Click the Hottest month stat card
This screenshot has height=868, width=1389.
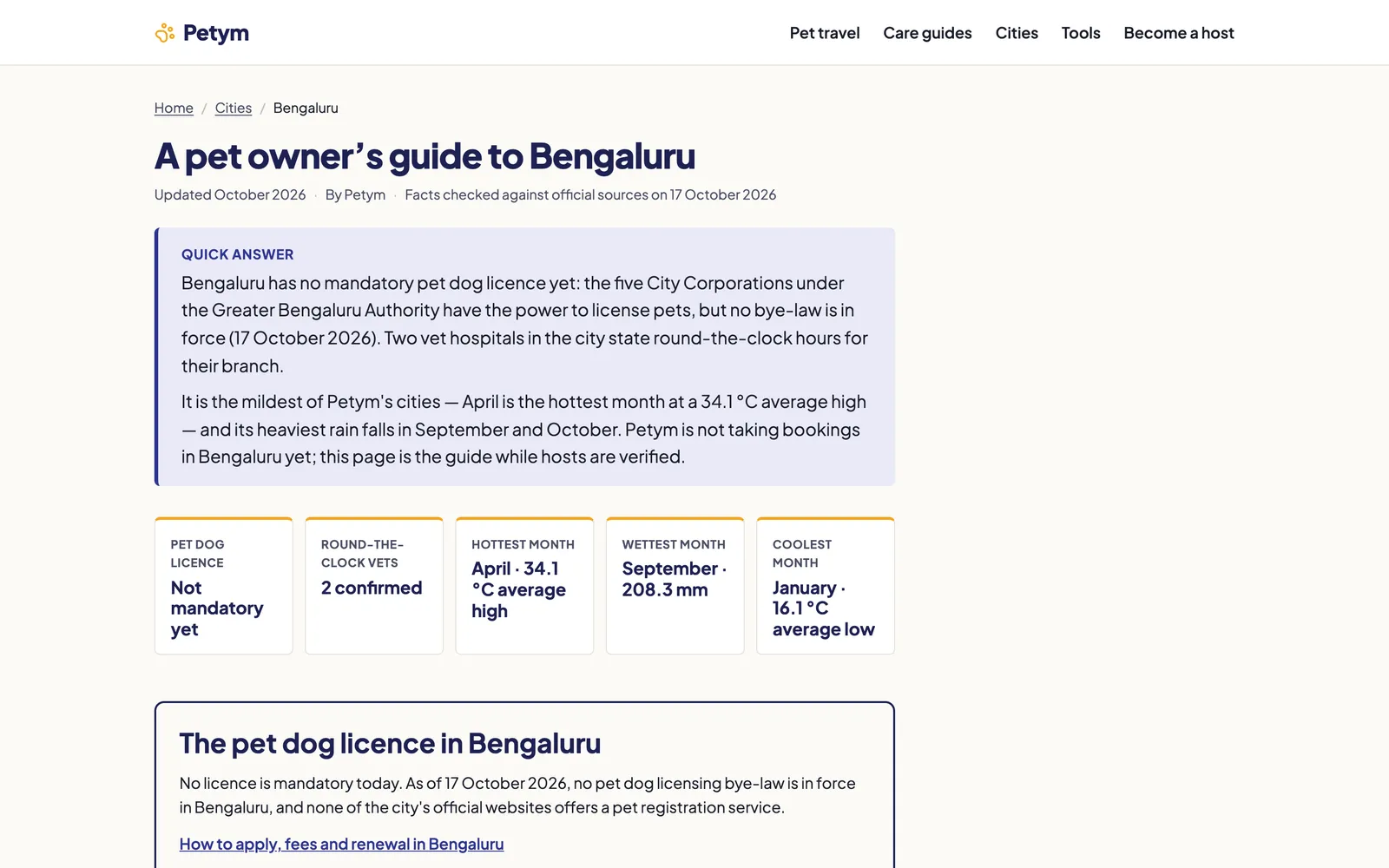524,586
